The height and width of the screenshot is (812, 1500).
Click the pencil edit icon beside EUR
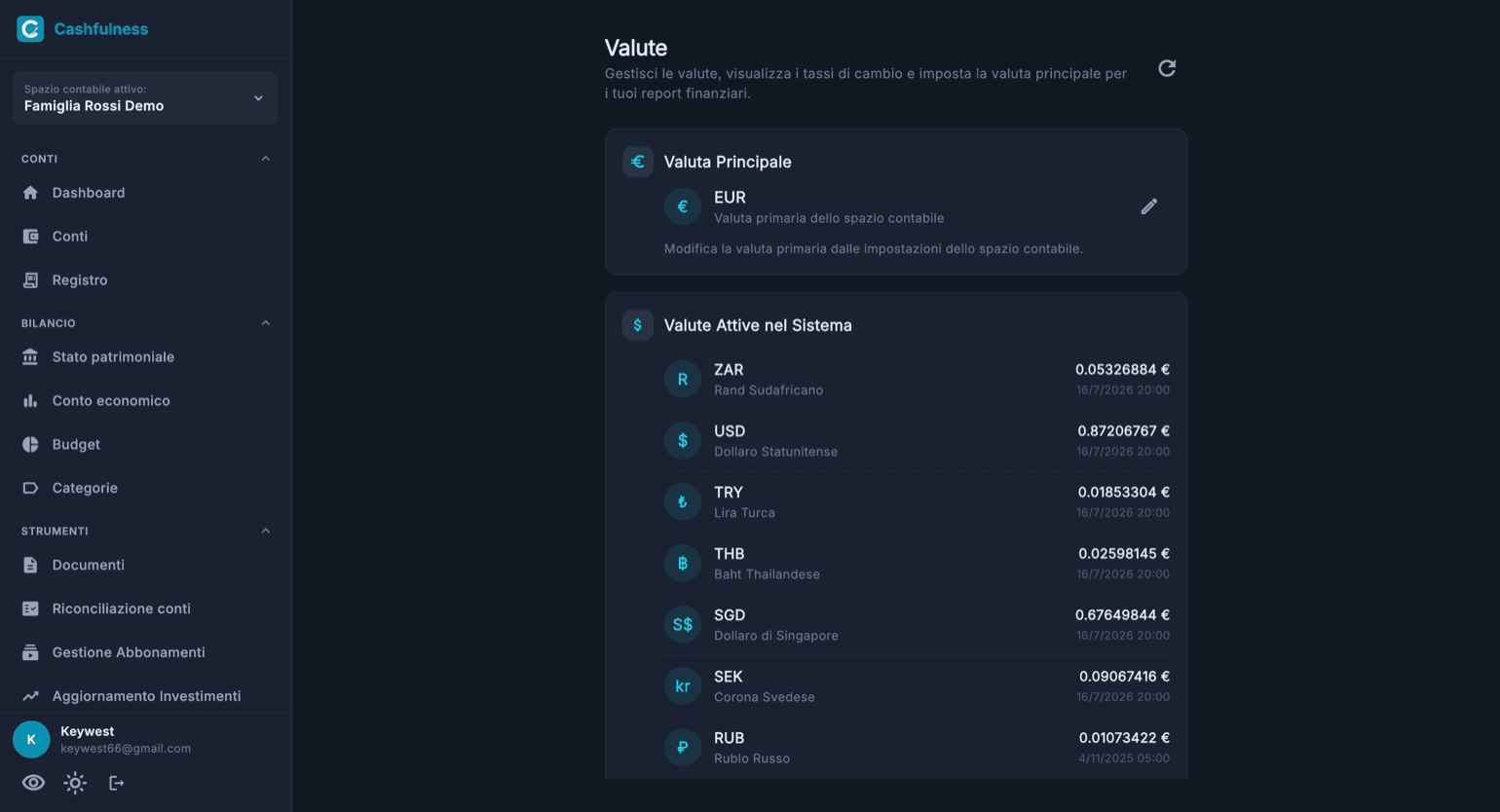[x=1149, y=206]
